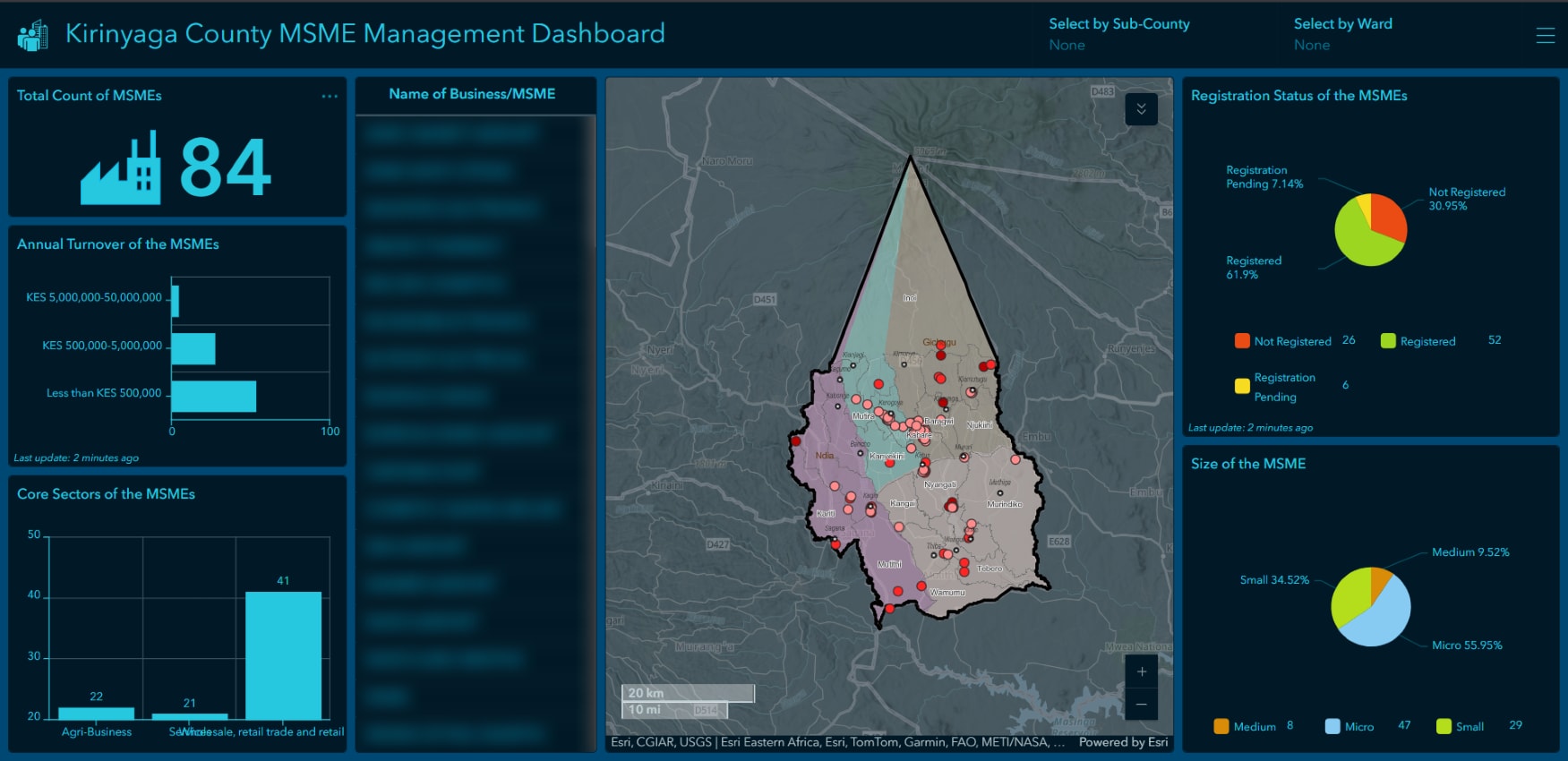The height and width of the screenshot is (761, 1568).
Task: Expand the map tools chevron button
Action: pos(1141,109)
